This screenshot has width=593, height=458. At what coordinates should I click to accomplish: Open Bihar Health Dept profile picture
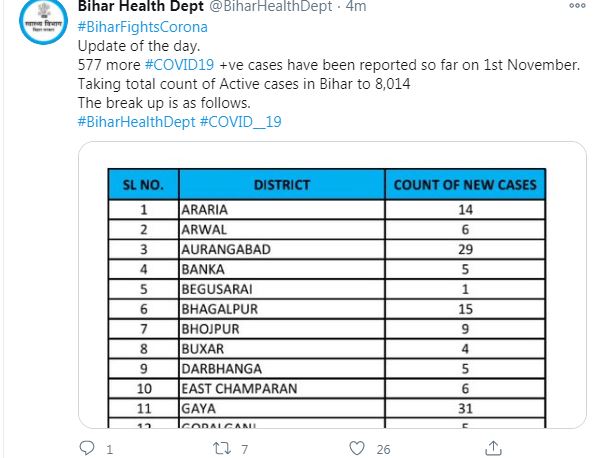click(43, 22)
